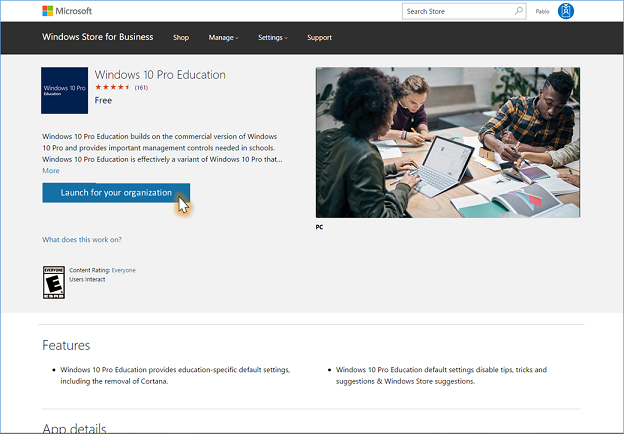Image resolution: width=624 pixels, height=434 pixels.
Task: Go to Windows Store for Business home
Action: pos(98,37)
